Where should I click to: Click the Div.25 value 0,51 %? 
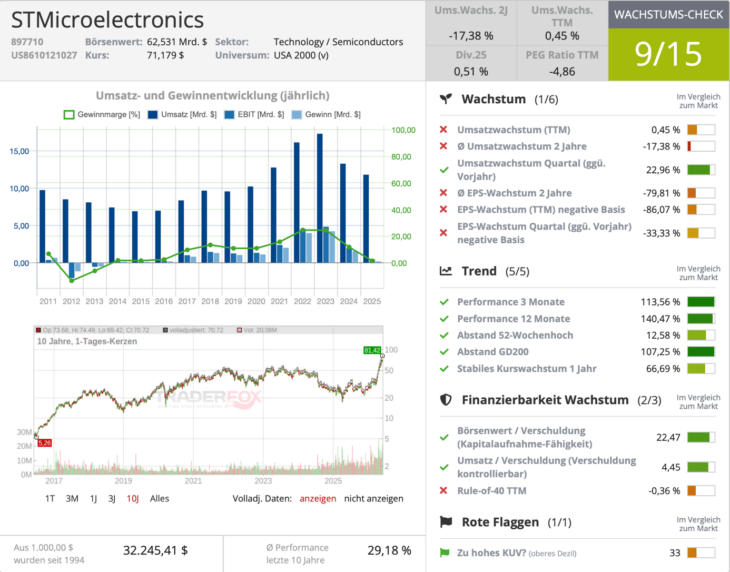pos(471,72)
